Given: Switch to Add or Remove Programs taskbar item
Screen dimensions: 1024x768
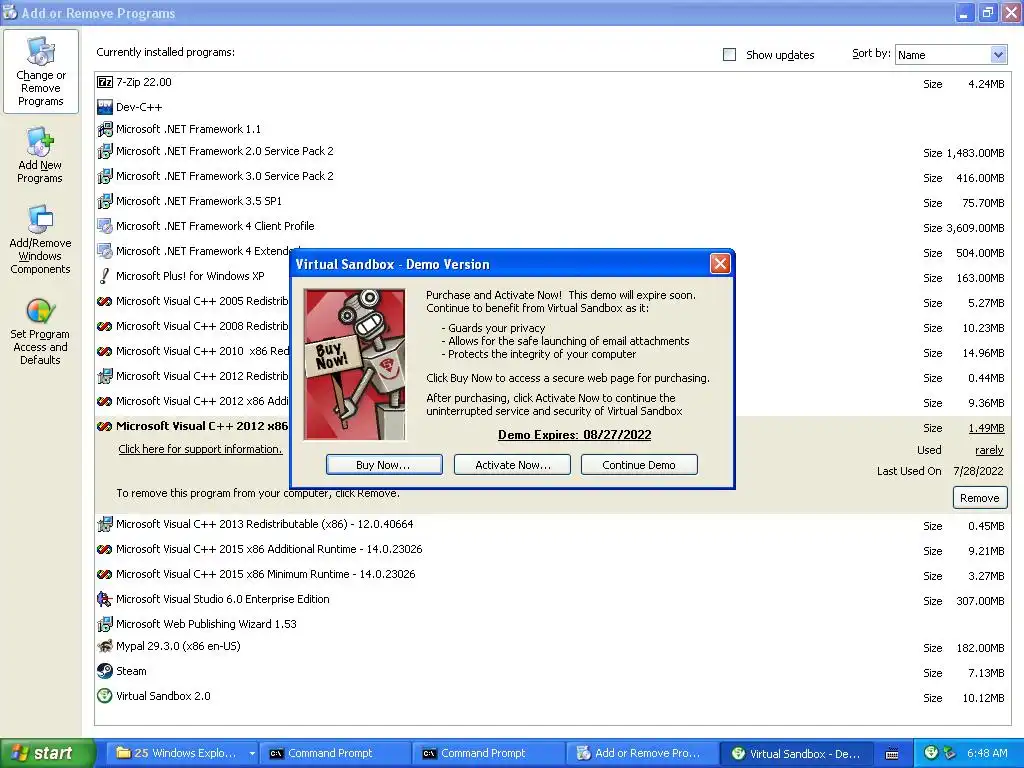Looking at the screenshot, I should coord(641,754).
